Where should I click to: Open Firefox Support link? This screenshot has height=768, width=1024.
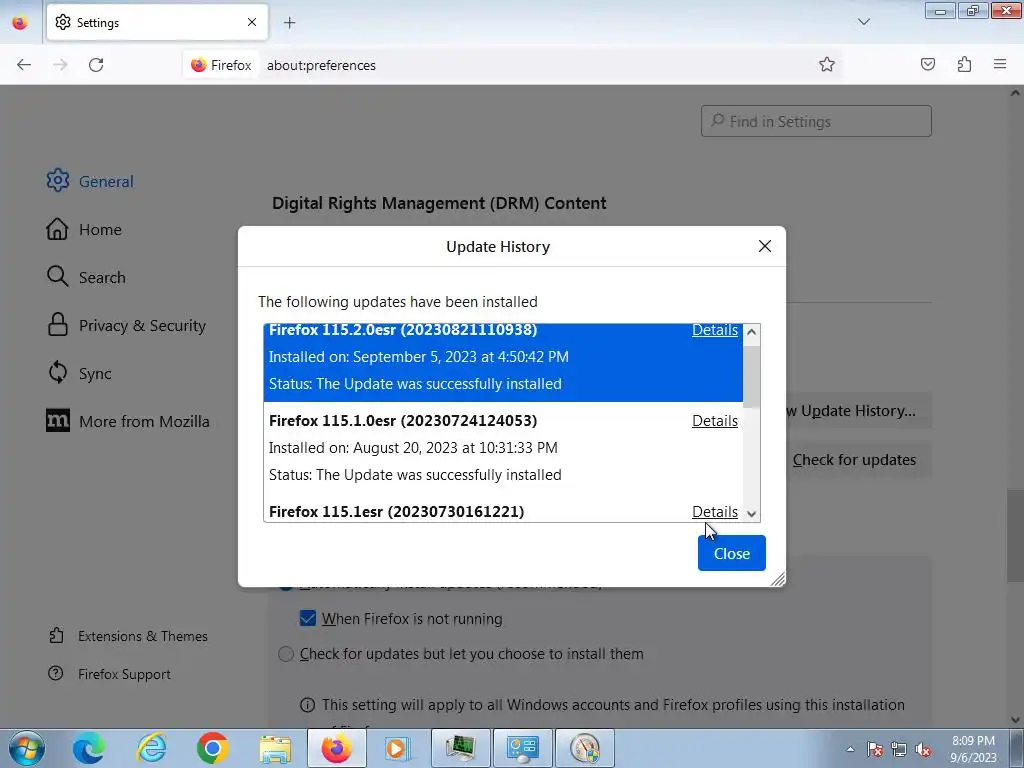coord(109,673)
